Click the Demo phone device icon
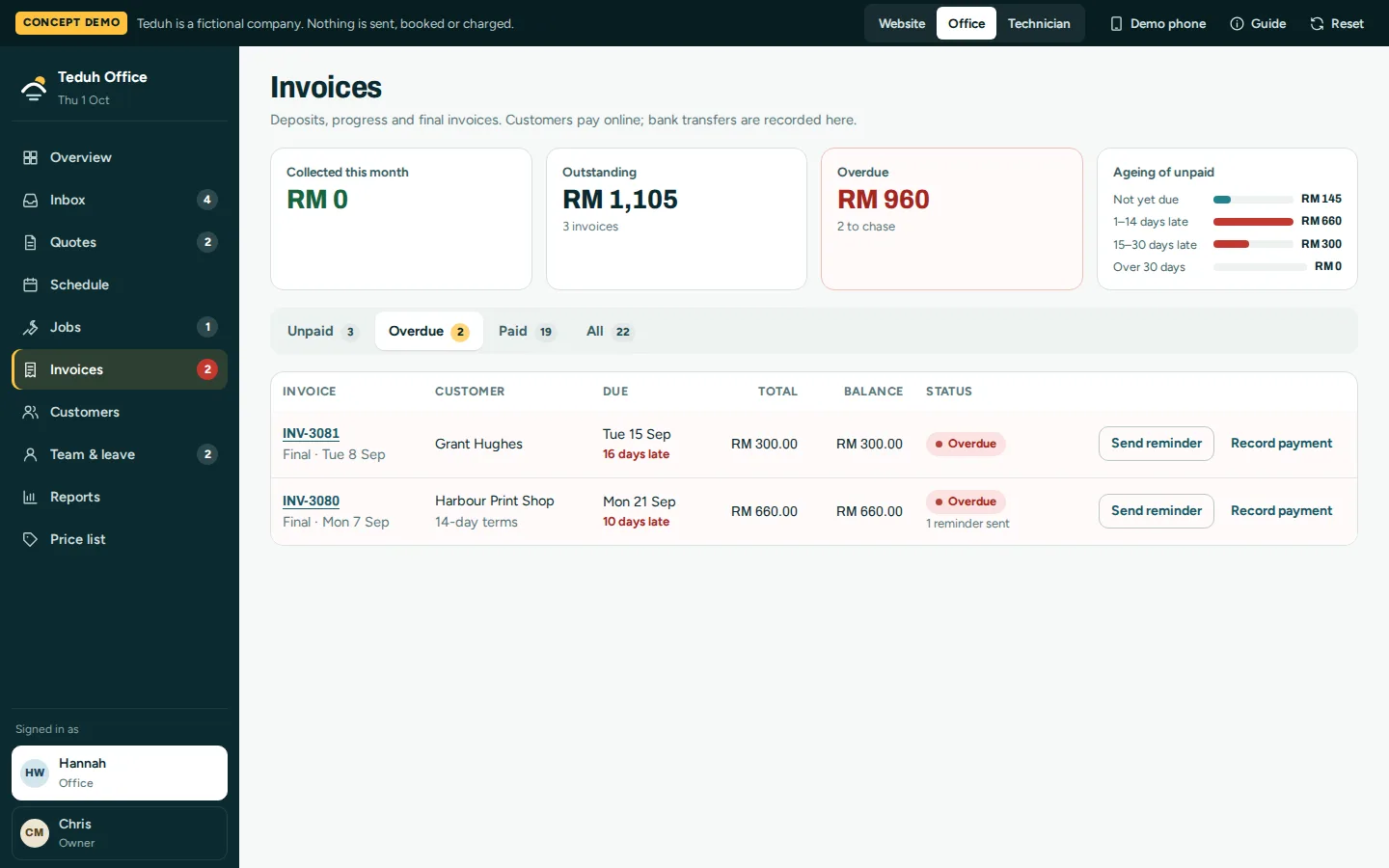Screen dimensions: 1389x868 click(x=1116, y=23)
